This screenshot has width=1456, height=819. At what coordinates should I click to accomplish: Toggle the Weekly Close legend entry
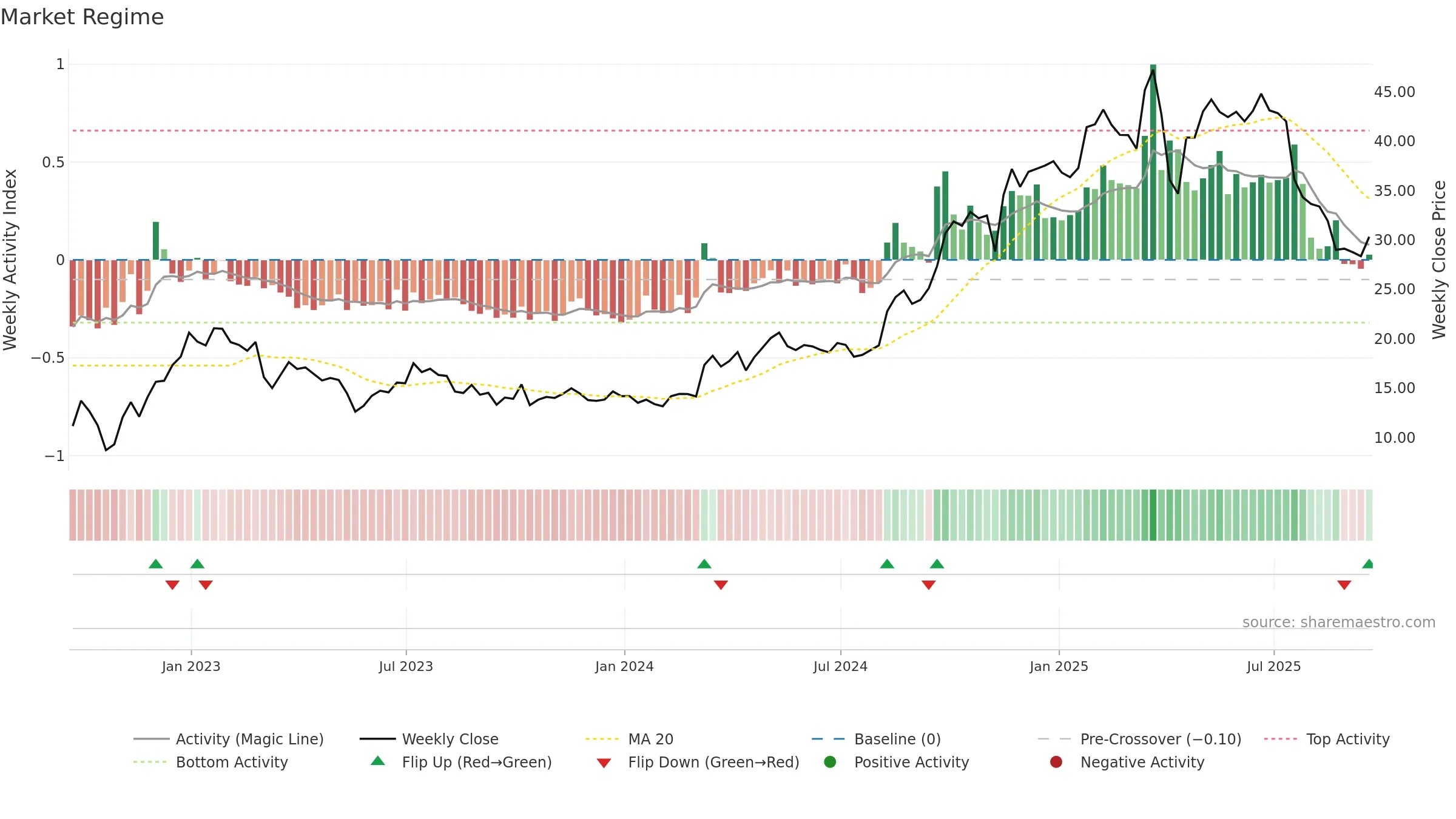429,739
